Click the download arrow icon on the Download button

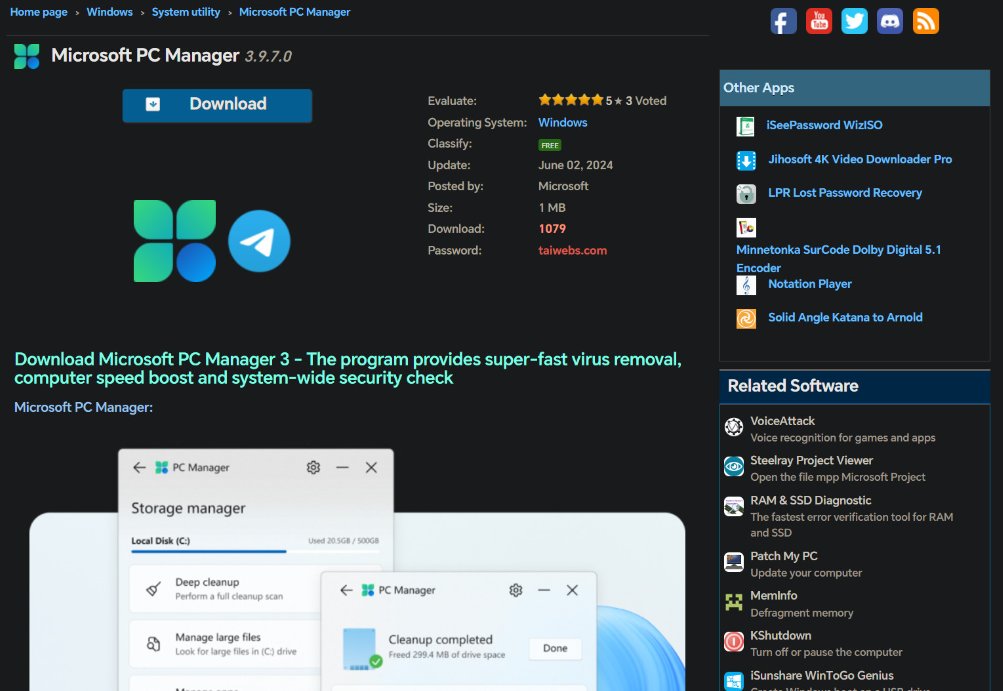coord(153,104)
